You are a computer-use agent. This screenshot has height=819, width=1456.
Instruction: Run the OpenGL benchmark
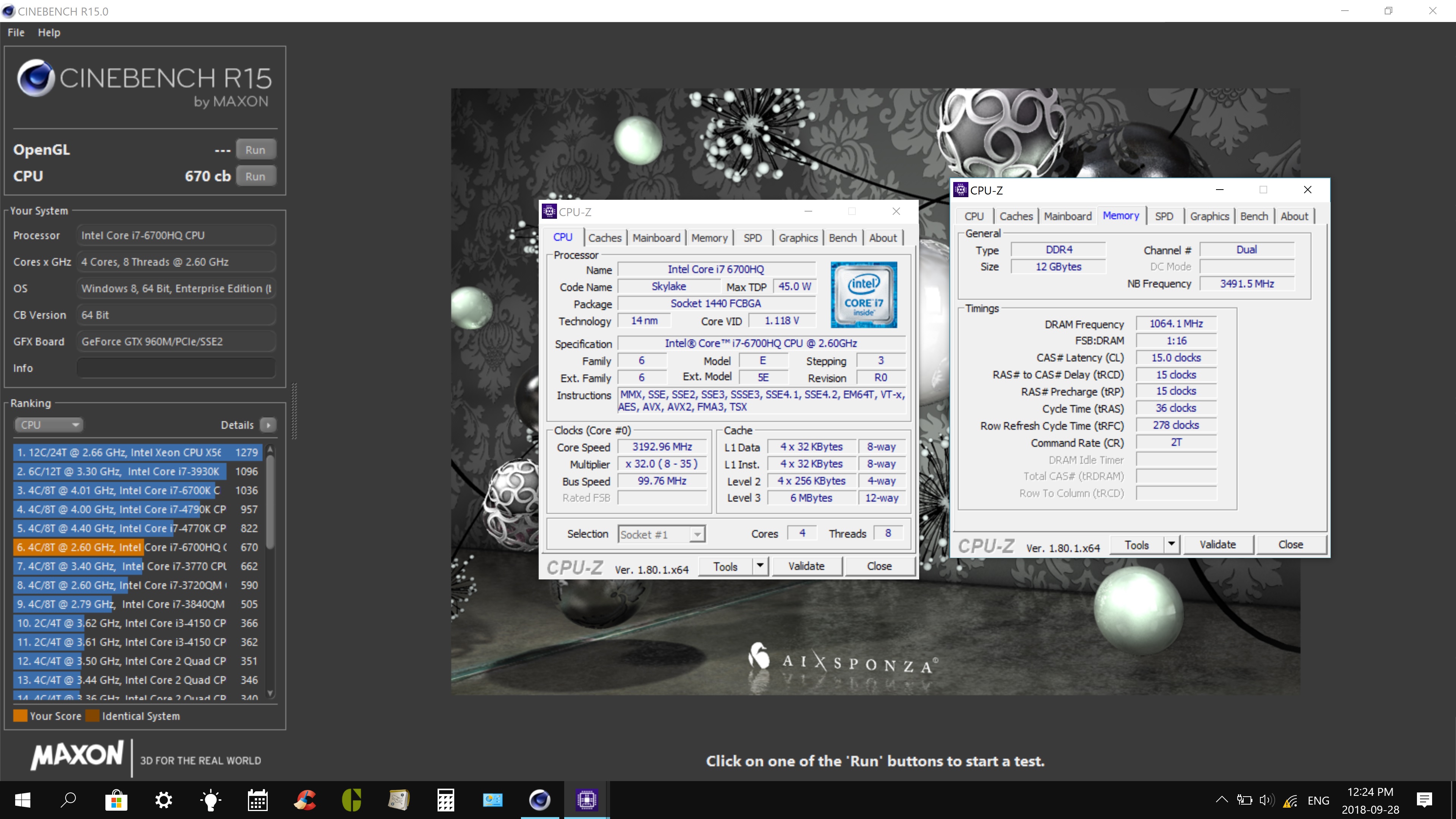(x=256, y=150)
